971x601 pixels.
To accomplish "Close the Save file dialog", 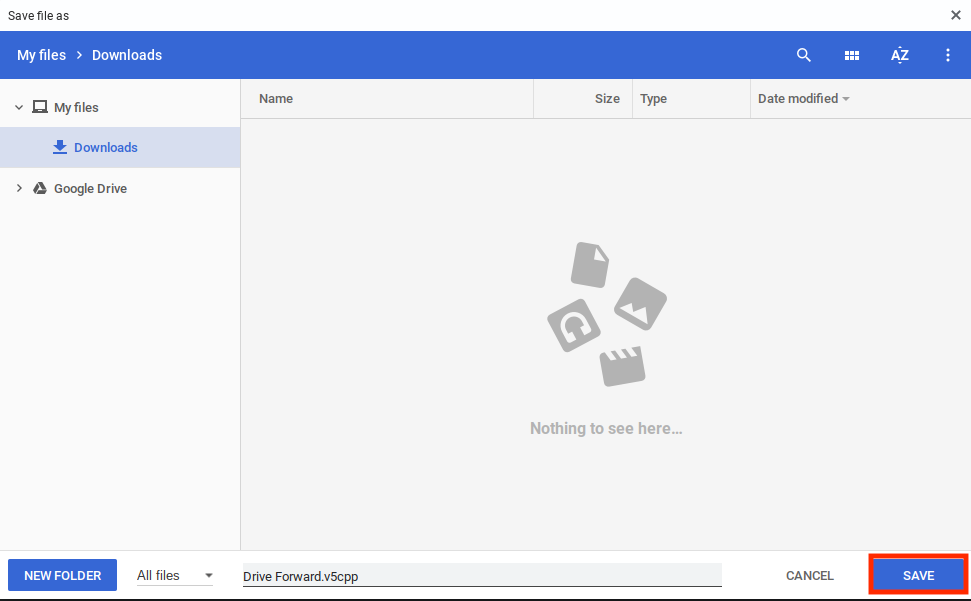I will click(955, 15).
